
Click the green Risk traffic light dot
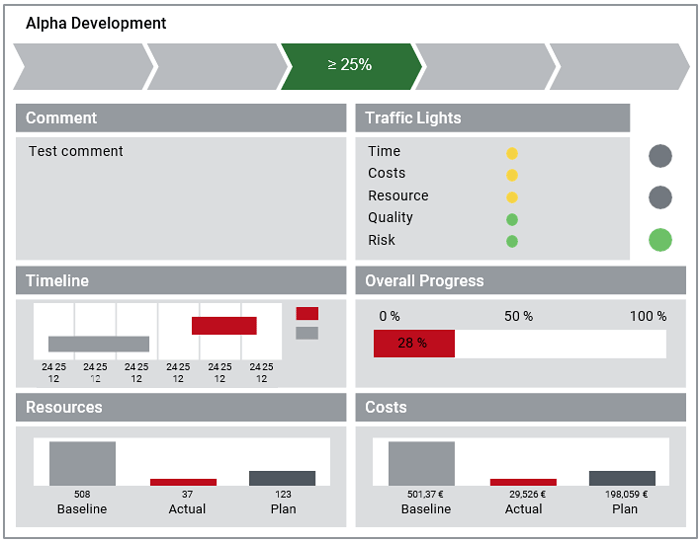pyautogui.click(x=512, y=242)
